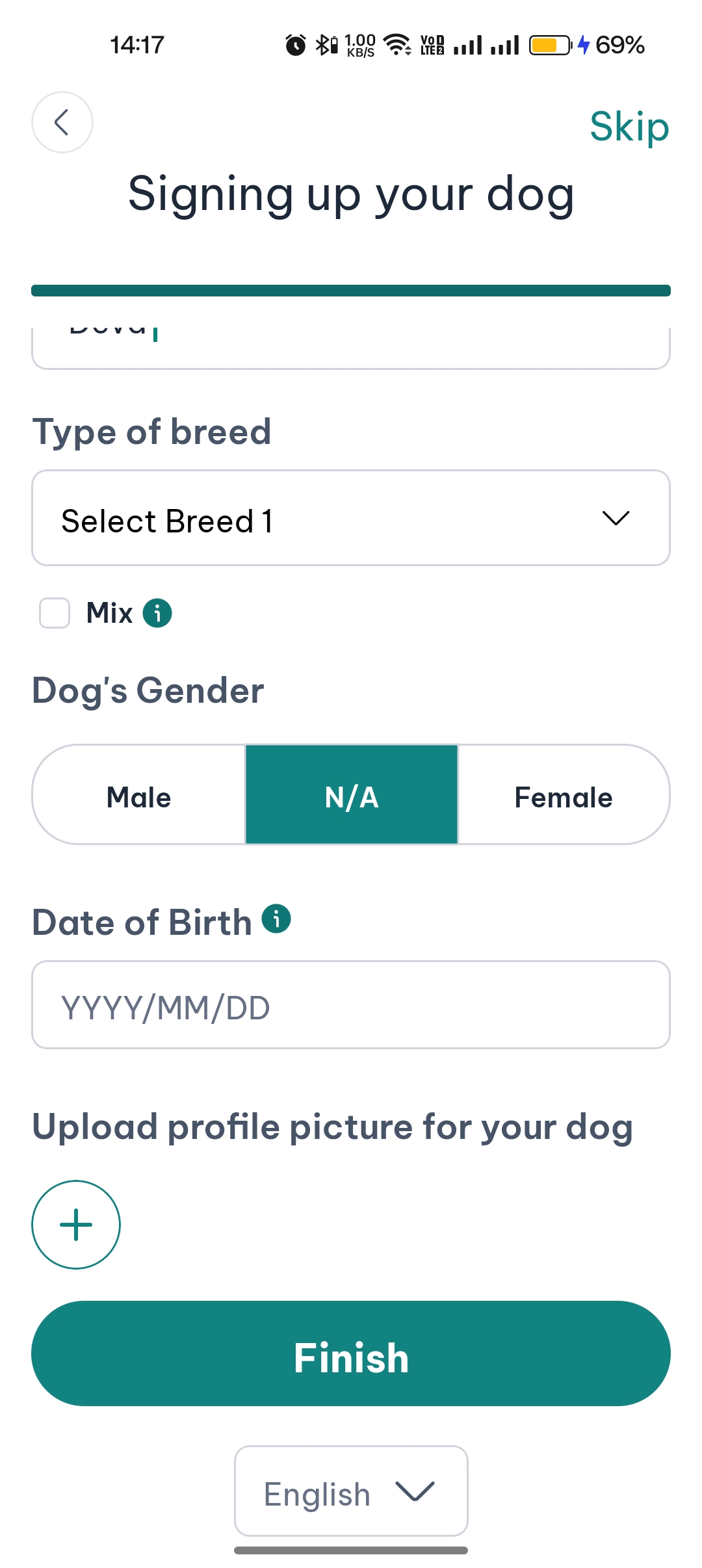Click the breed dropdown chevron arrow
This screenshot has width=702, height=1568.
point(616,518)
